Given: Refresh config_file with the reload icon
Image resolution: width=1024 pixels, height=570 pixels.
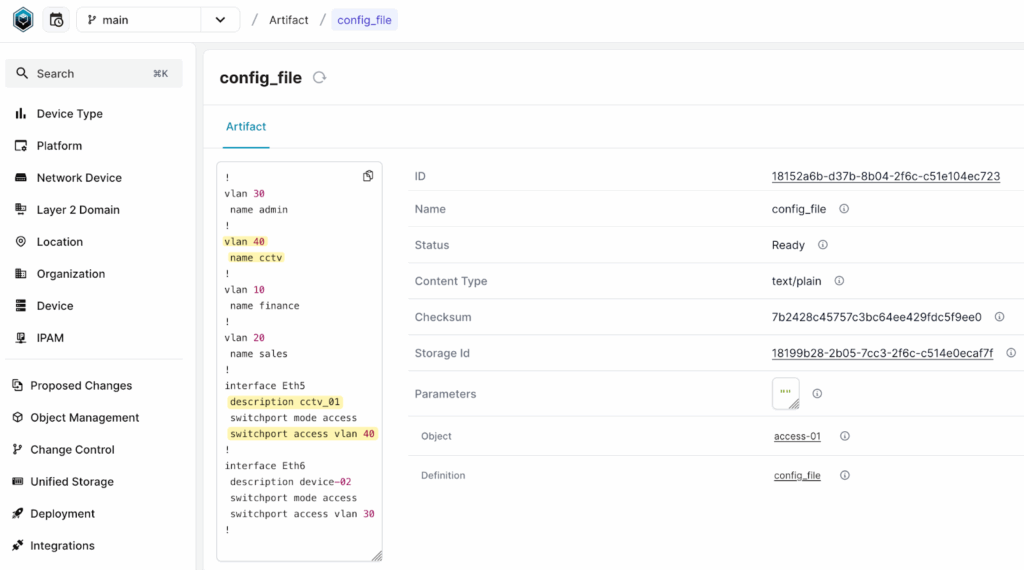Looking at the screenshot, I should click(x=319, y=78).
